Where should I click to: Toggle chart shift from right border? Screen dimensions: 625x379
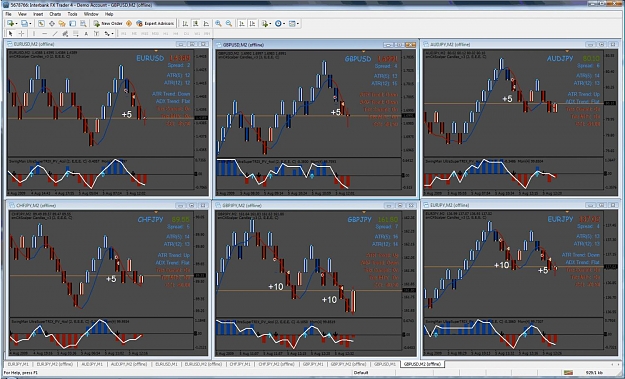point(252,24)
